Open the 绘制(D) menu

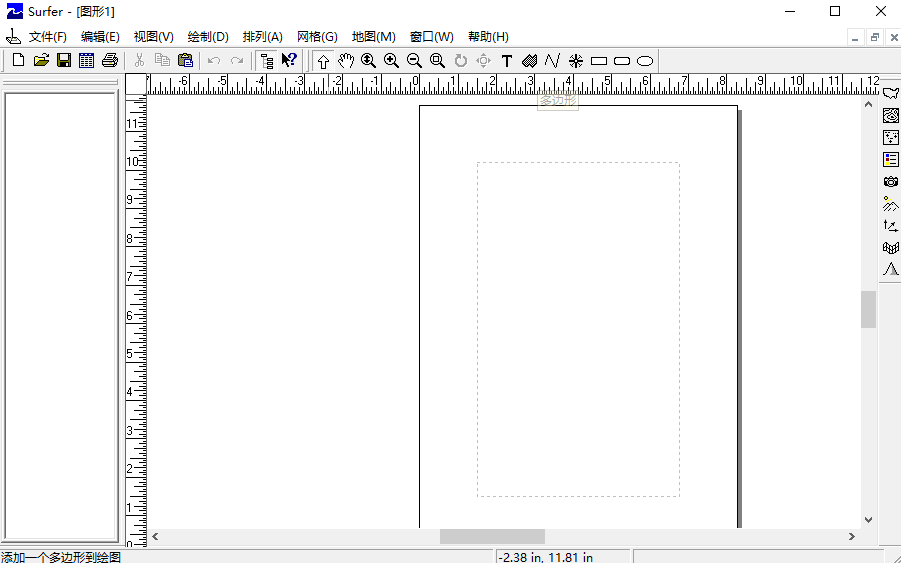208,37
